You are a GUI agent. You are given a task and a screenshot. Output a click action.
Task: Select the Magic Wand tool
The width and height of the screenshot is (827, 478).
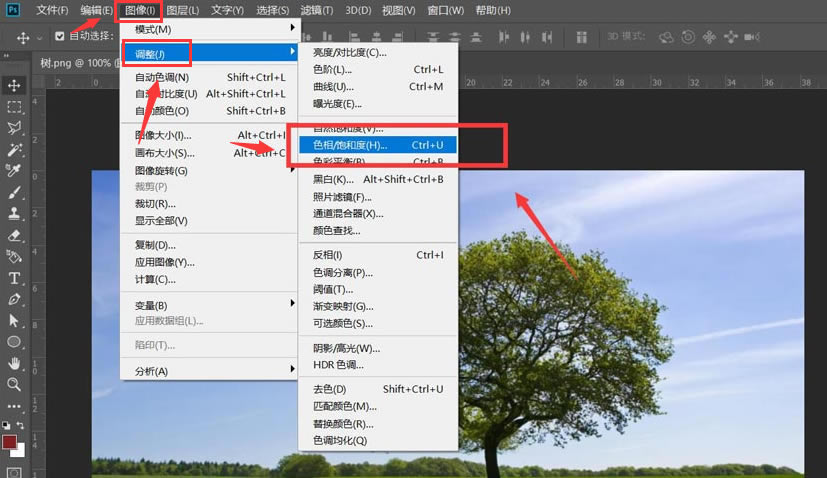[14, 150]
